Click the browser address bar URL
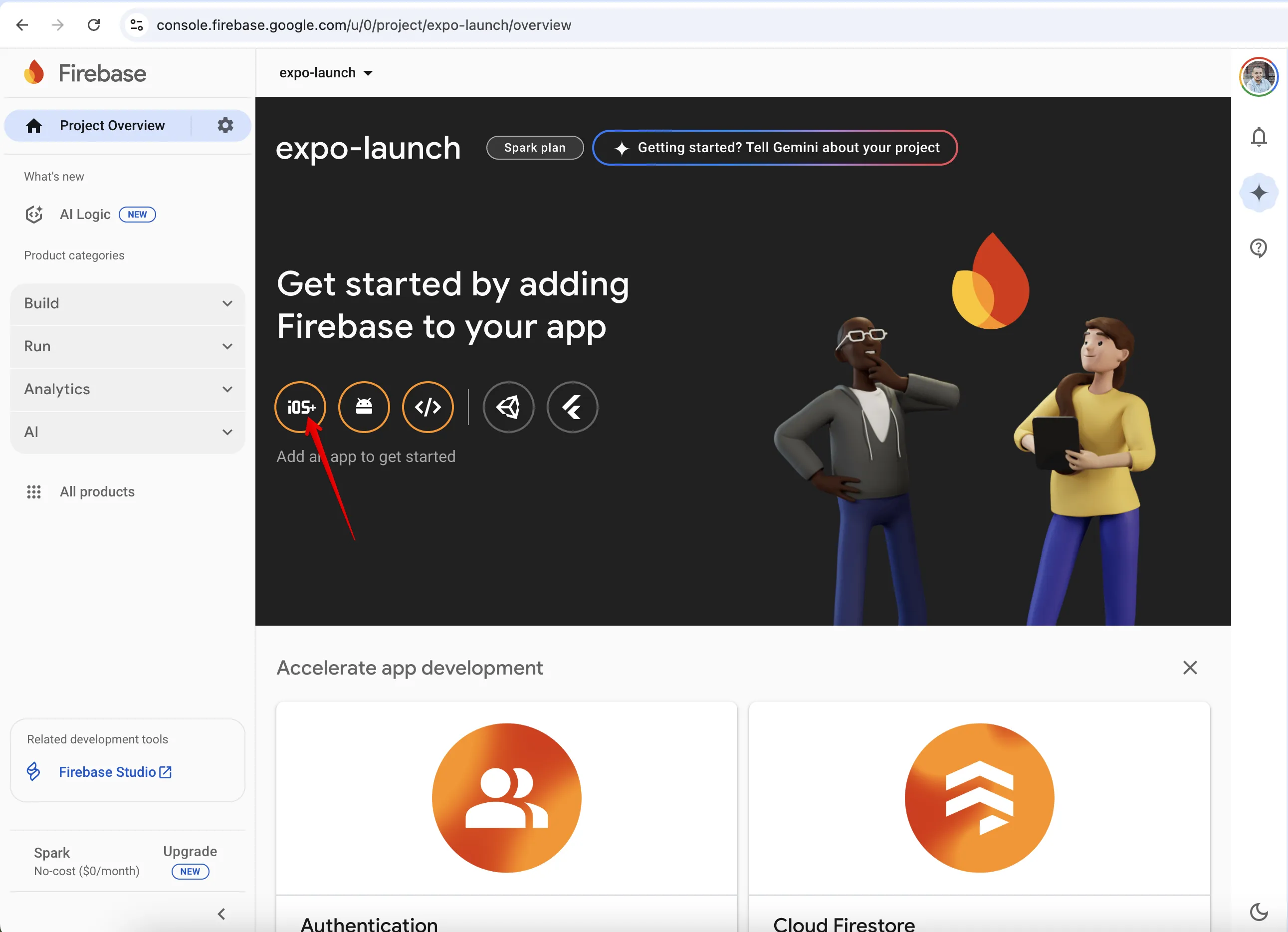The height and width of the screenshot is (932, 1288). 364,25
